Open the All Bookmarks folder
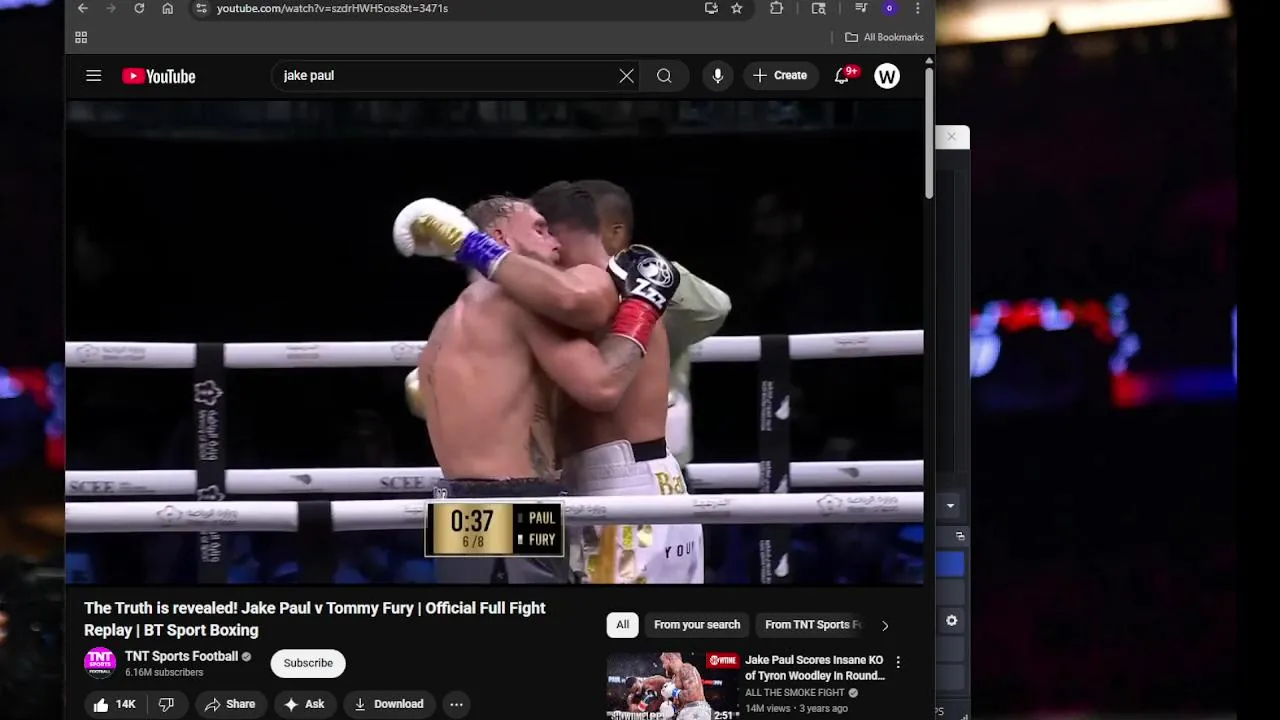1280x720 pixels. click(x=884, y=37)
